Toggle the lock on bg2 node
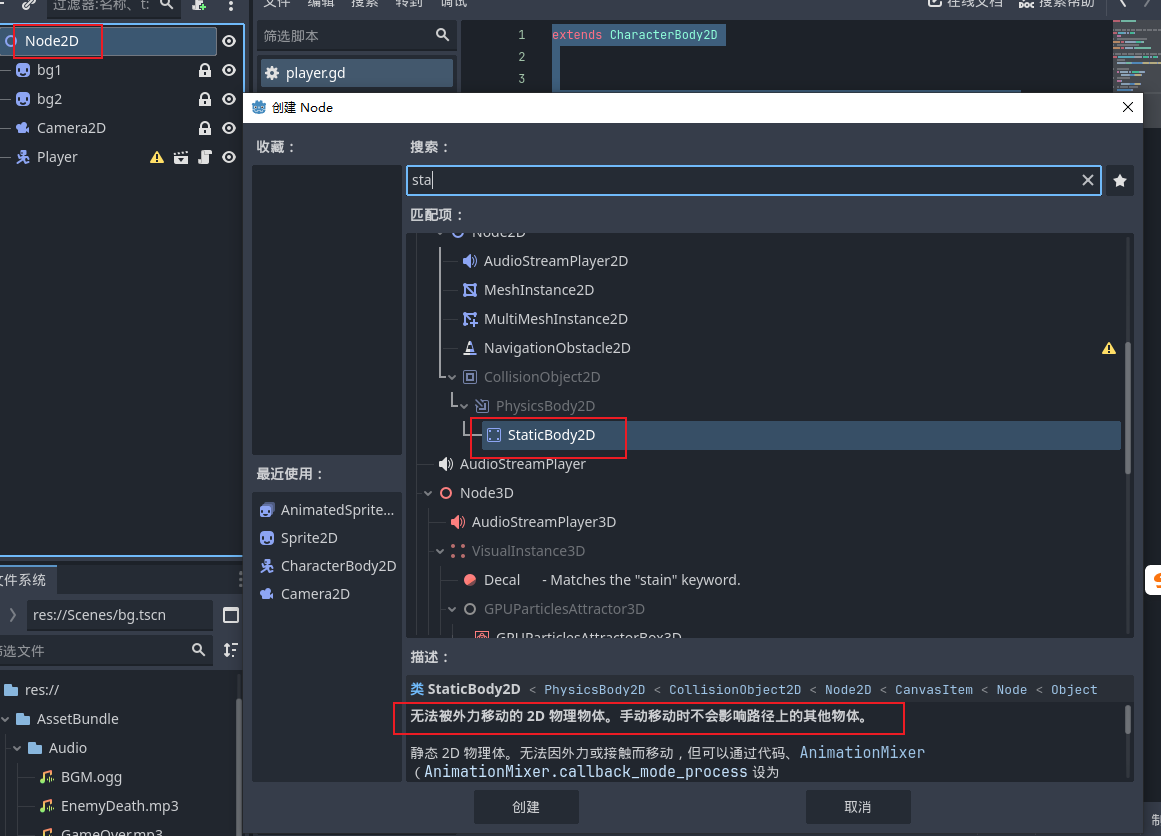 click(205, 99)
